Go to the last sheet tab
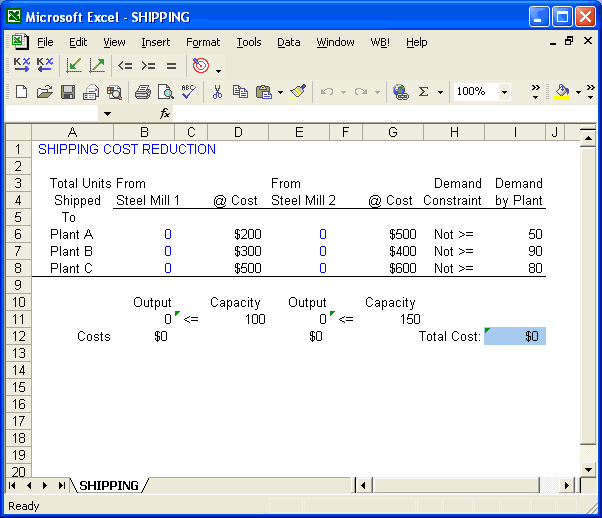The width and height of the screenshot is (602, 518). pos(61,486)
